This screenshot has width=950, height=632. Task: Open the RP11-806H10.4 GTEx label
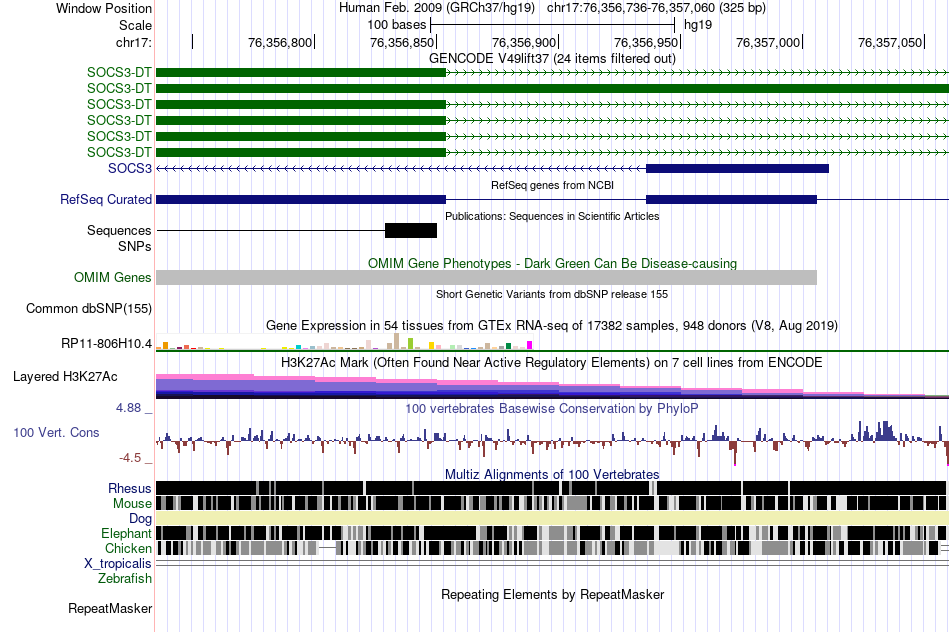pos(107,344)
